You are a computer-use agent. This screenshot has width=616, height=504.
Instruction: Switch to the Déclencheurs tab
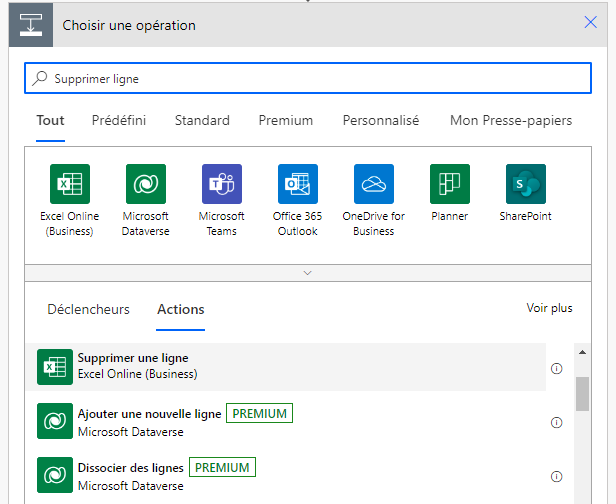click(88, 310)
